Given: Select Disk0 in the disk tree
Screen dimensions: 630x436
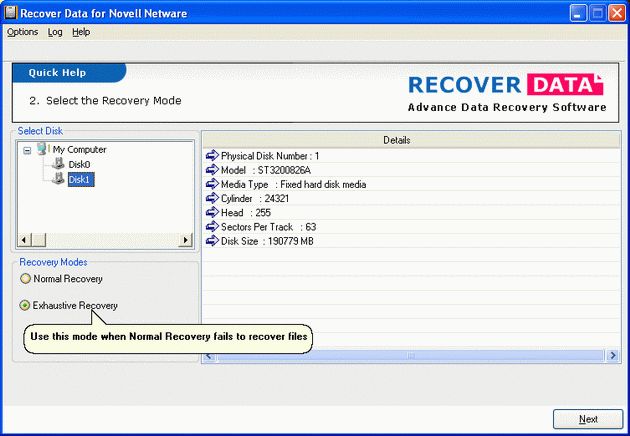Looking at the screenshot, I should pos(79,164).
